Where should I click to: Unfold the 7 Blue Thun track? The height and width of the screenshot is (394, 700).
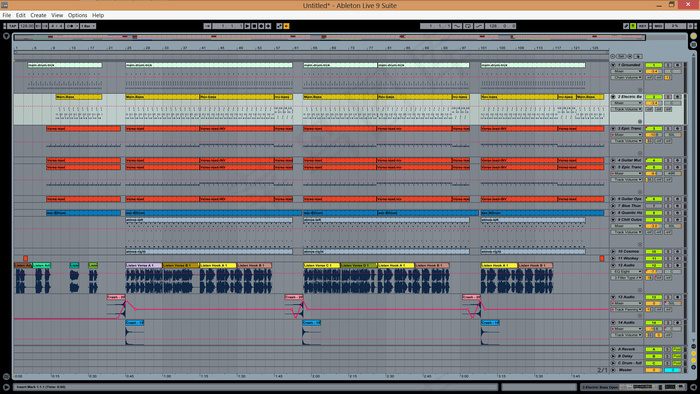(x=613, y=206)
